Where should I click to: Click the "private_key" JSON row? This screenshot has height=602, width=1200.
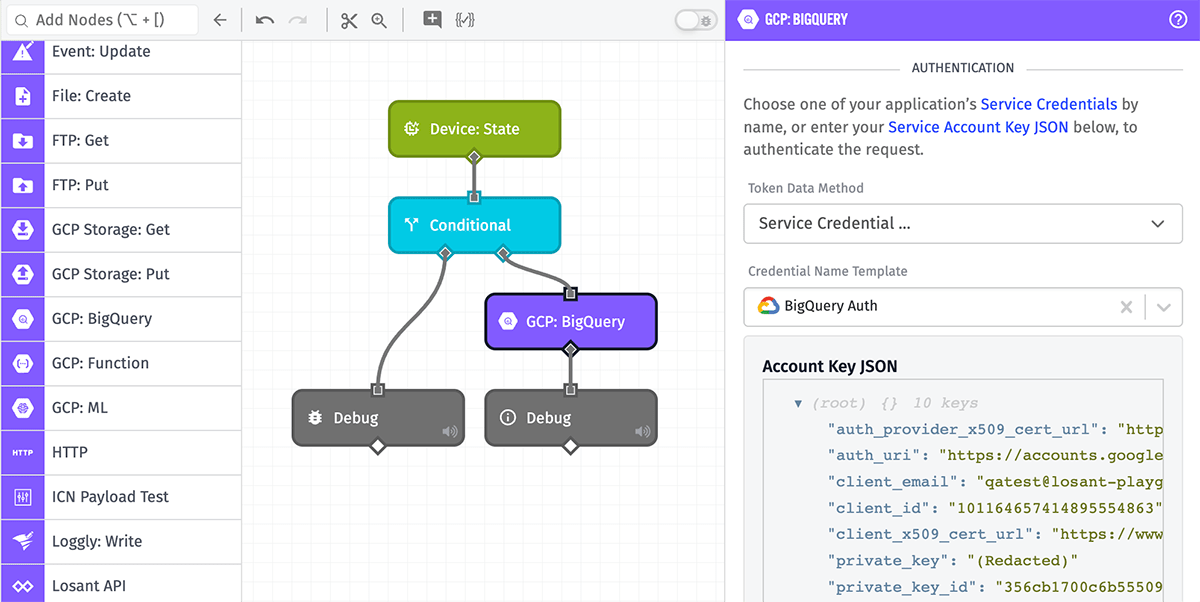953,560
